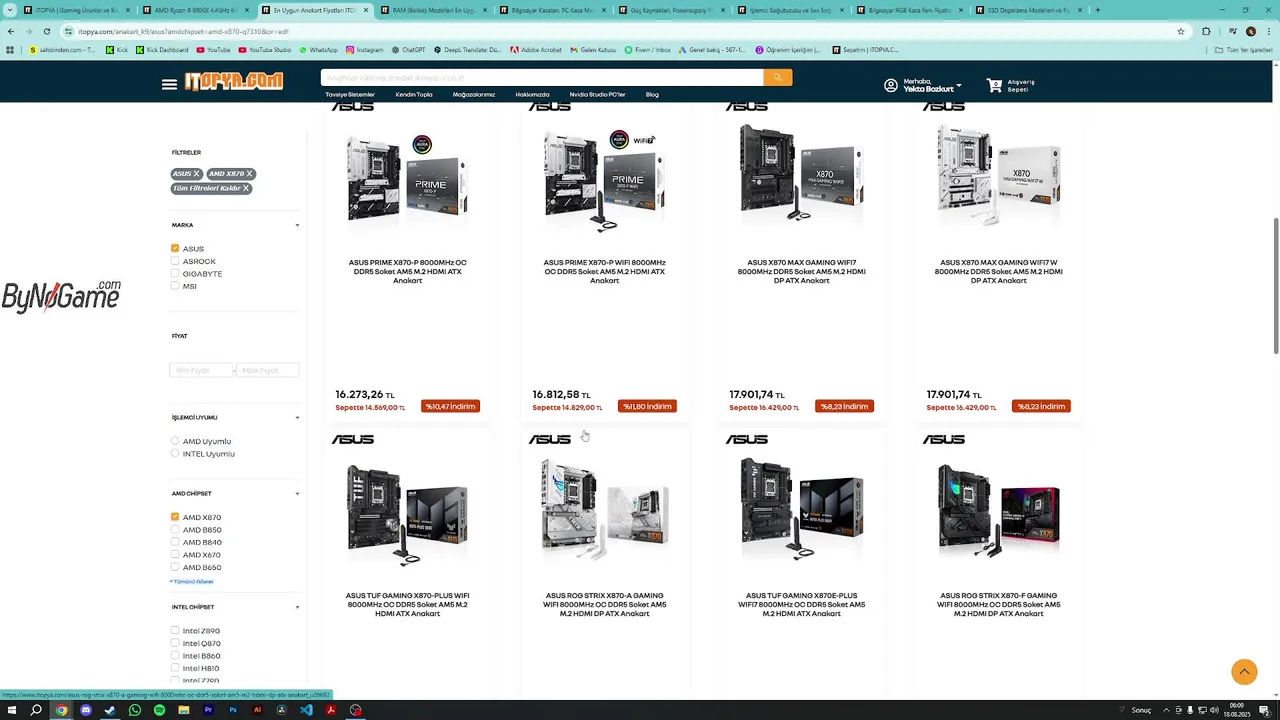Viewport: 1280px width, 720px height.
Task: Open the user account icon
Action: [x=891, y=86]
